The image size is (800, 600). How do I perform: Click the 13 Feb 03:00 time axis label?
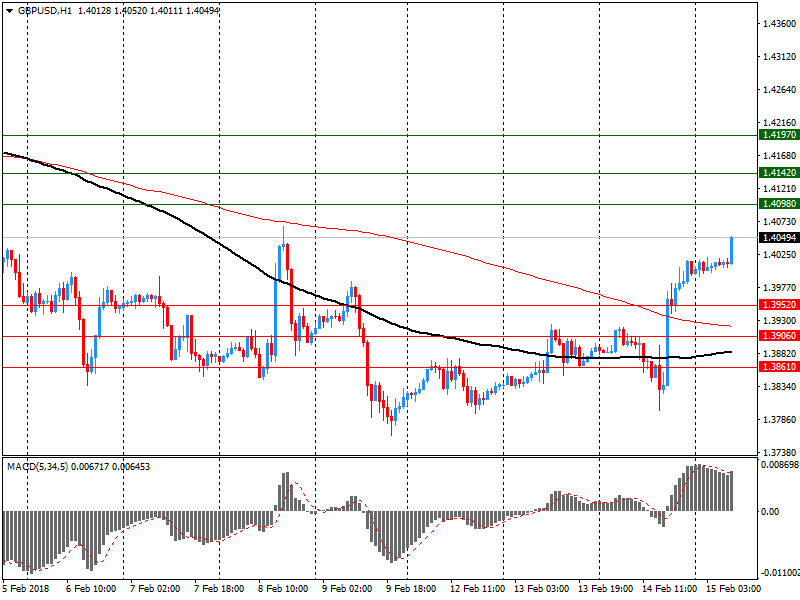(541, 589)
